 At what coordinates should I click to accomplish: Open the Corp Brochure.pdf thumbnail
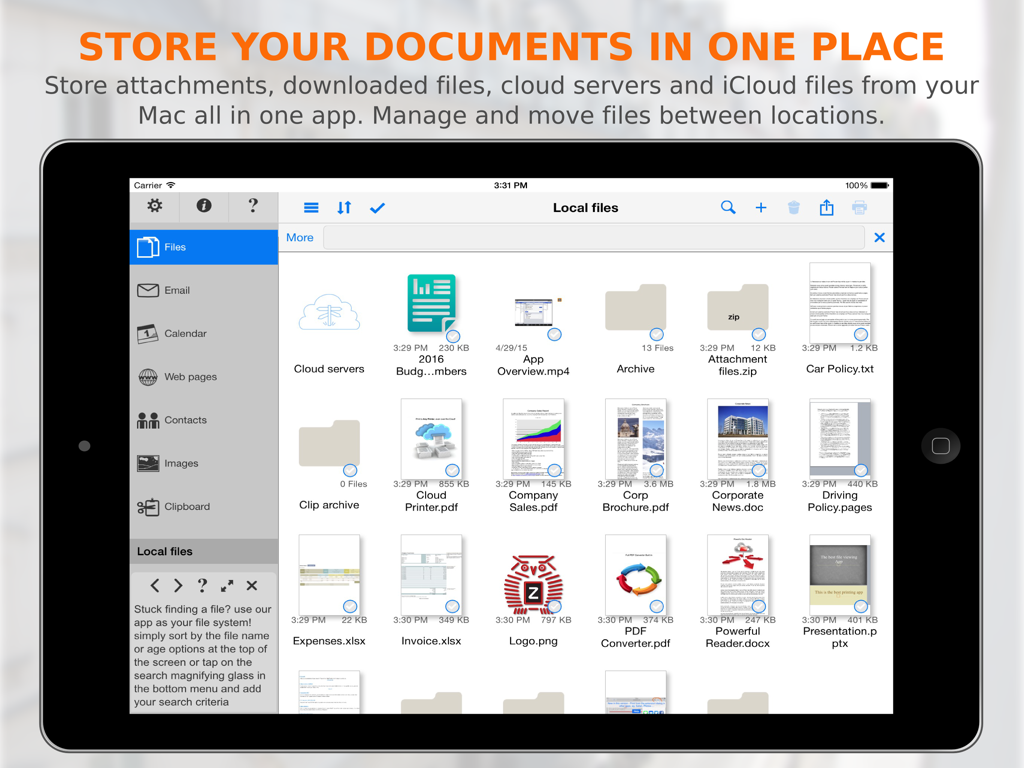(635, 438)
